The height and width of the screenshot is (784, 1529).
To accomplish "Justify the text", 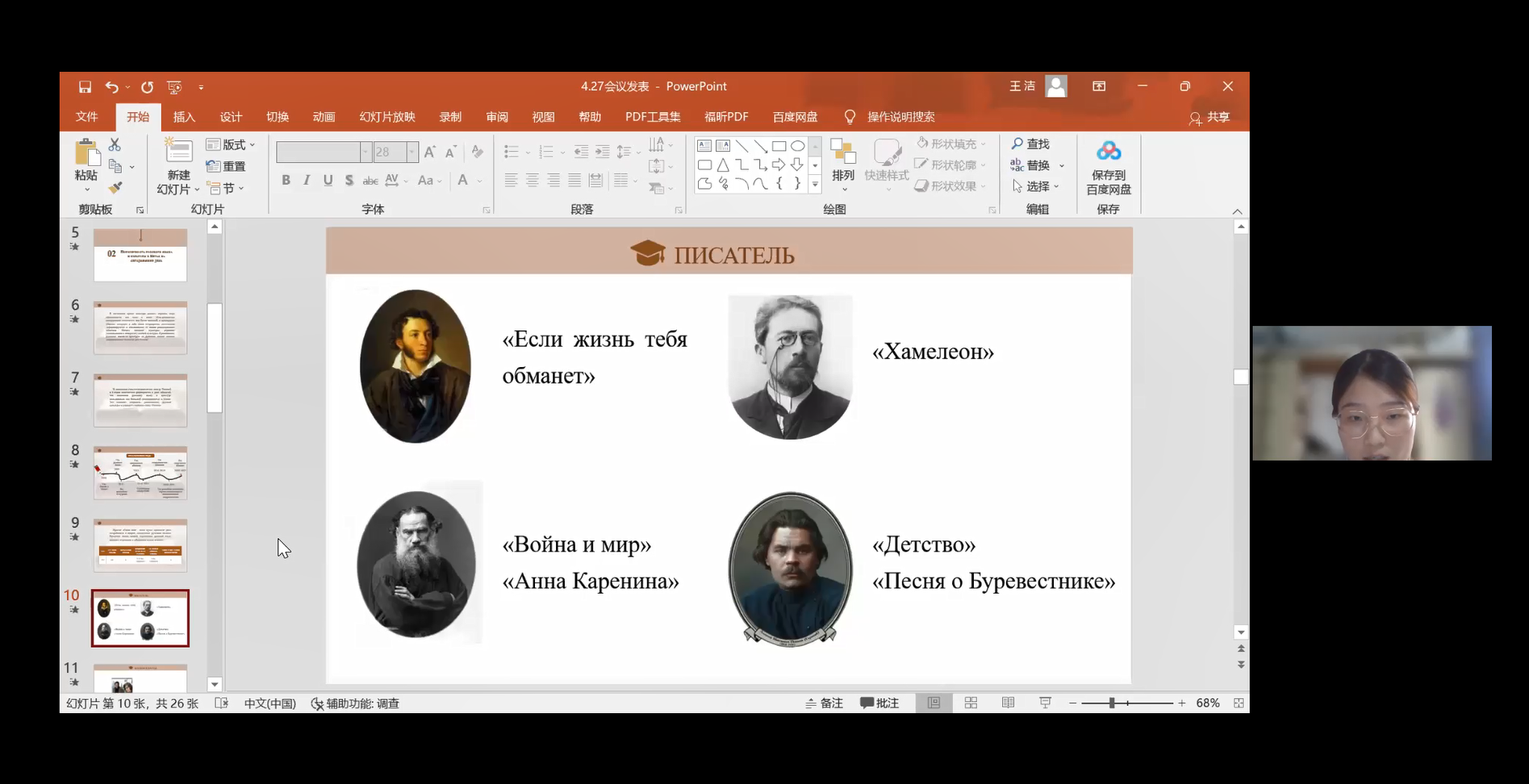I will 574,180.
